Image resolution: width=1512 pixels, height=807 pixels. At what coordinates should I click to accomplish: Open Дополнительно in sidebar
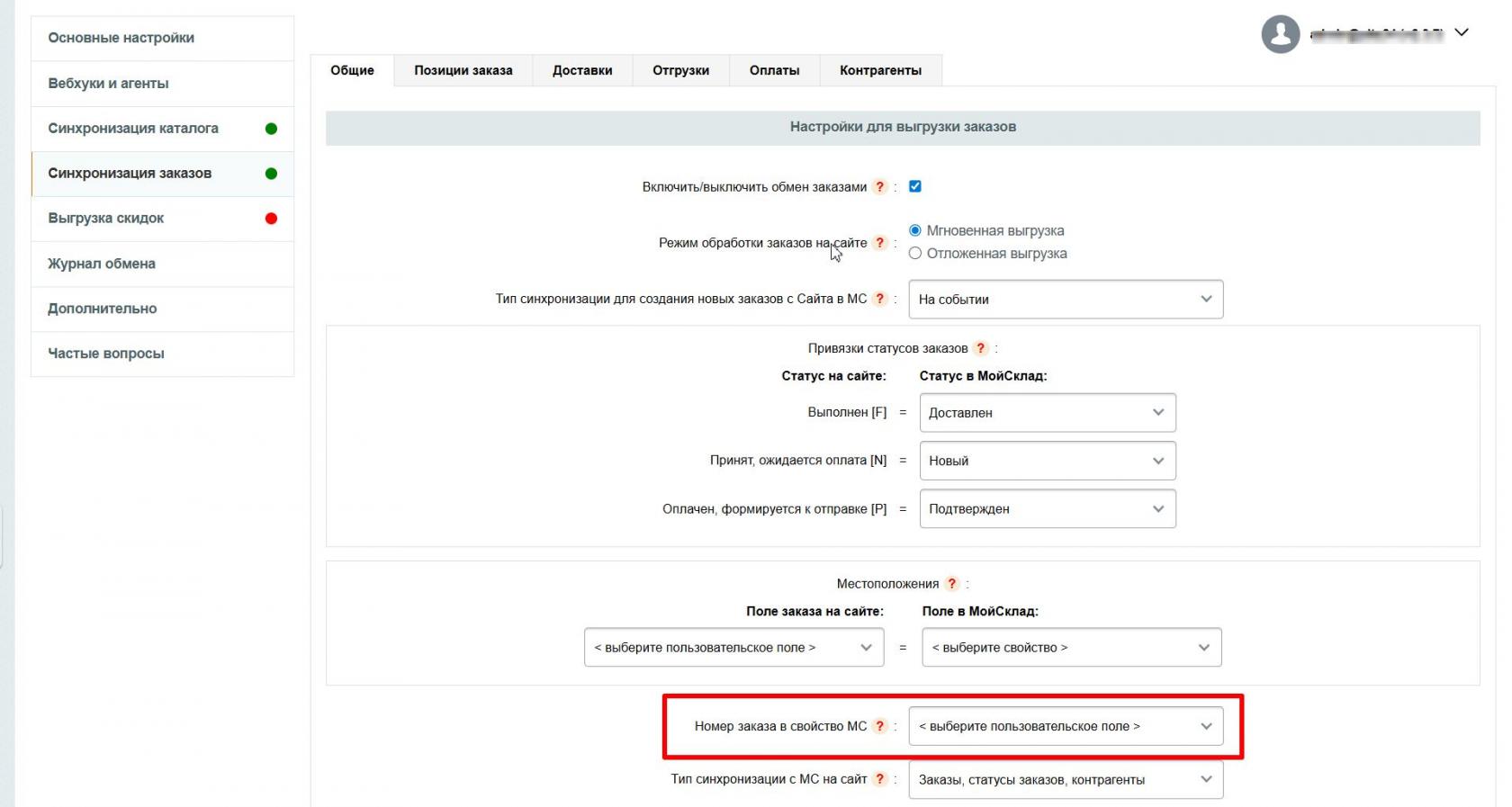pos(162,309)
